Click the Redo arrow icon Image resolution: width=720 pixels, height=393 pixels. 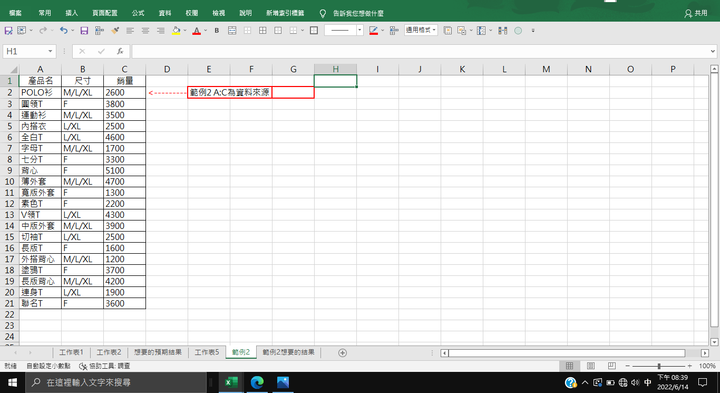point(43,30)
